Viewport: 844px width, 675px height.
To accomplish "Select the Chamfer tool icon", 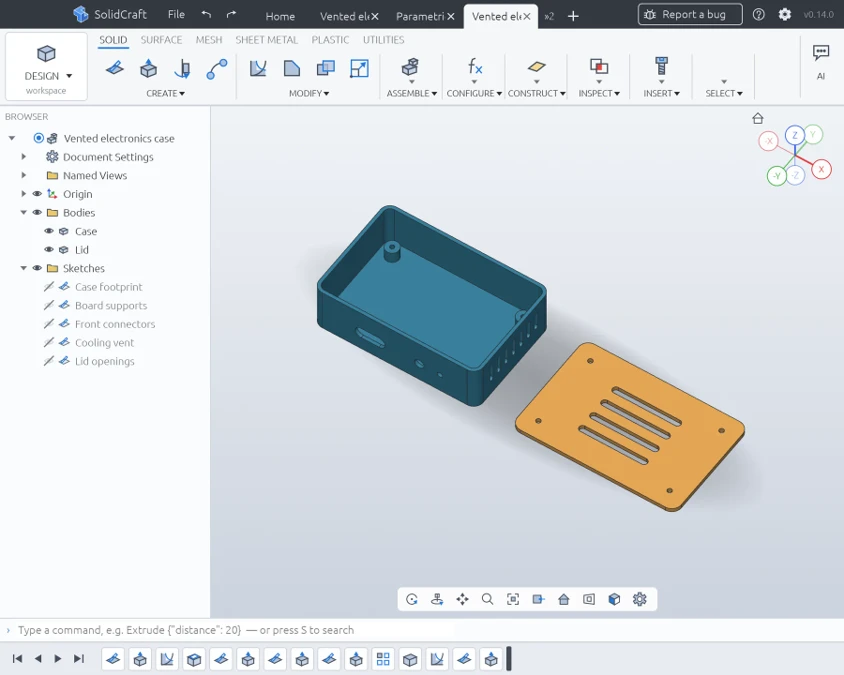I will click(x=292, y=68).
